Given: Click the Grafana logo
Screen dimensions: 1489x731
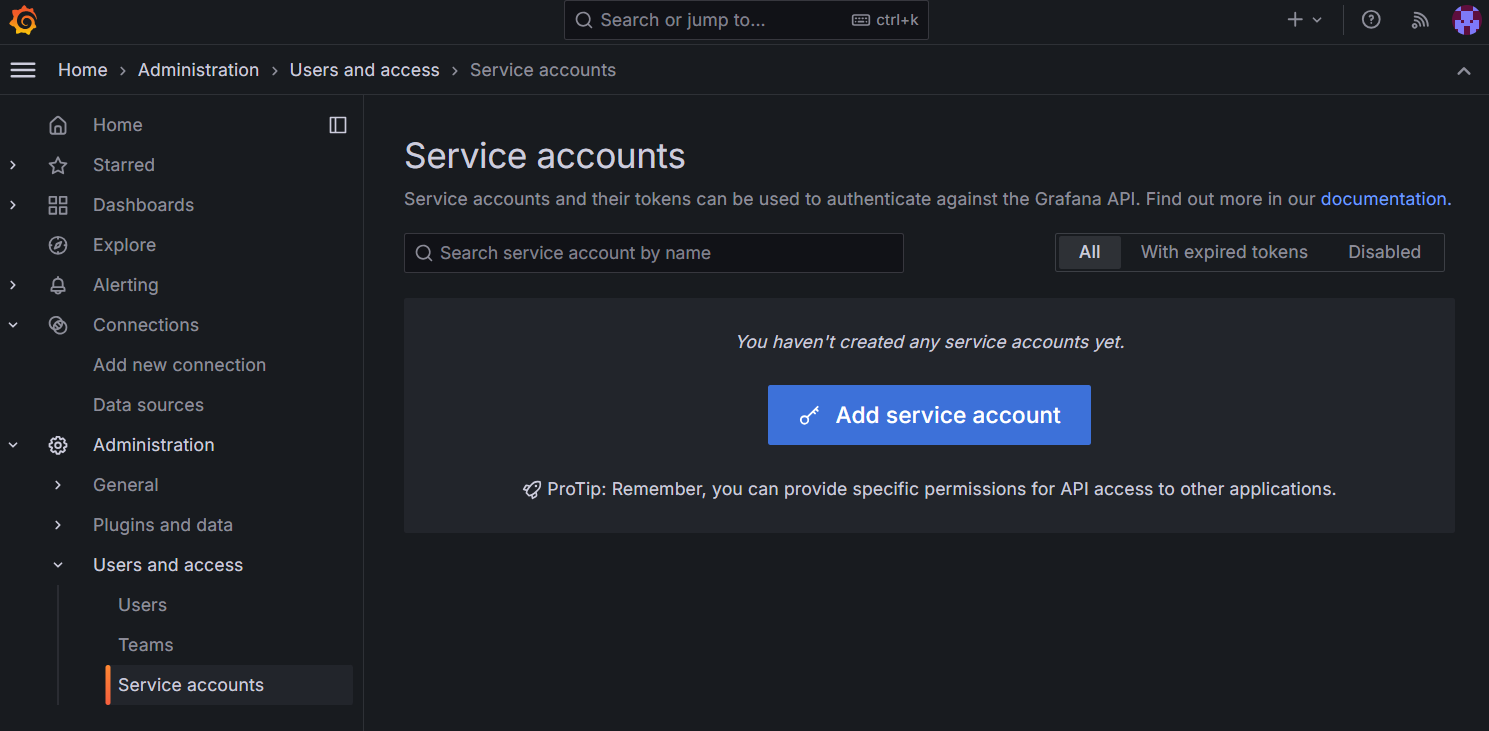Looking at the screenshot, I should click(22, 20).
